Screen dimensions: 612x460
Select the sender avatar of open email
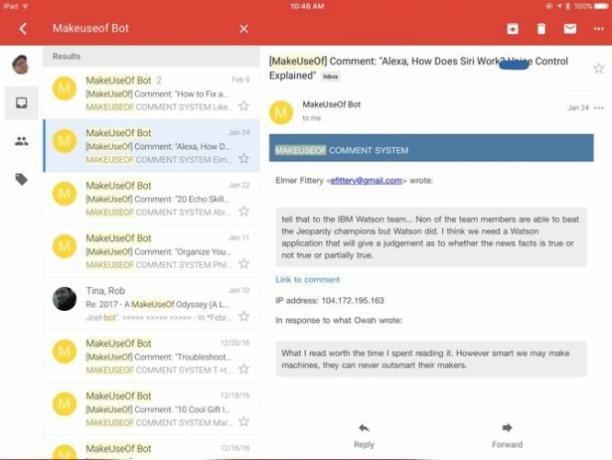(x=281, y=112)
